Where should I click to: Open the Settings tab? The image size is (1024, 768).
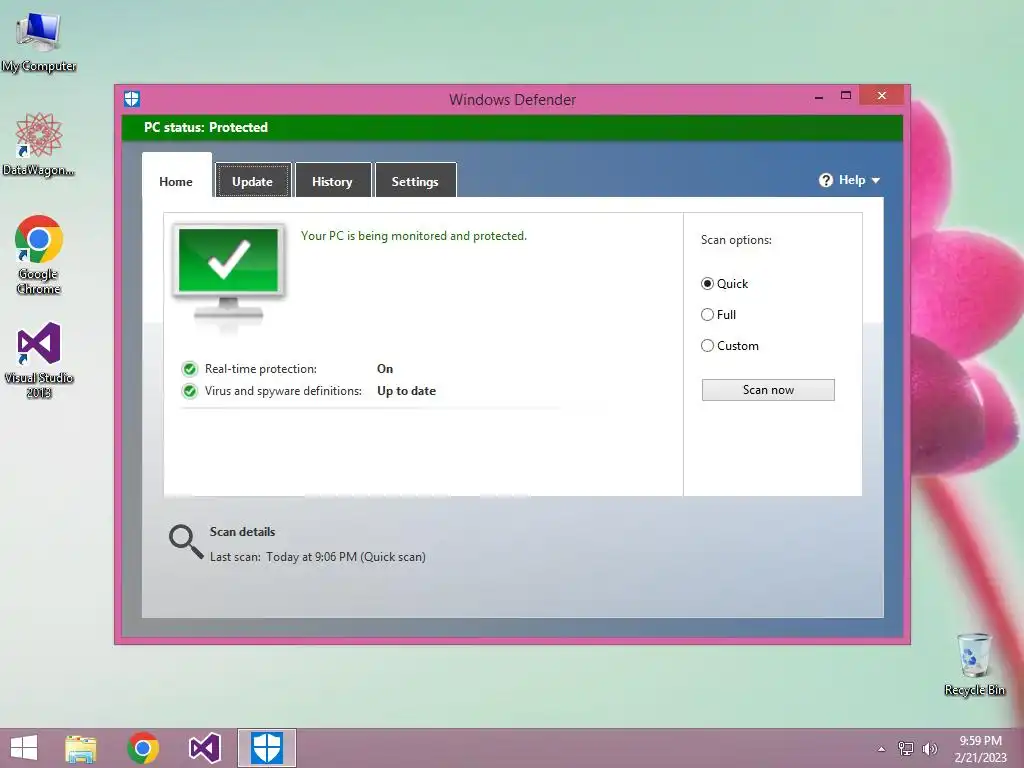[415, 182]
